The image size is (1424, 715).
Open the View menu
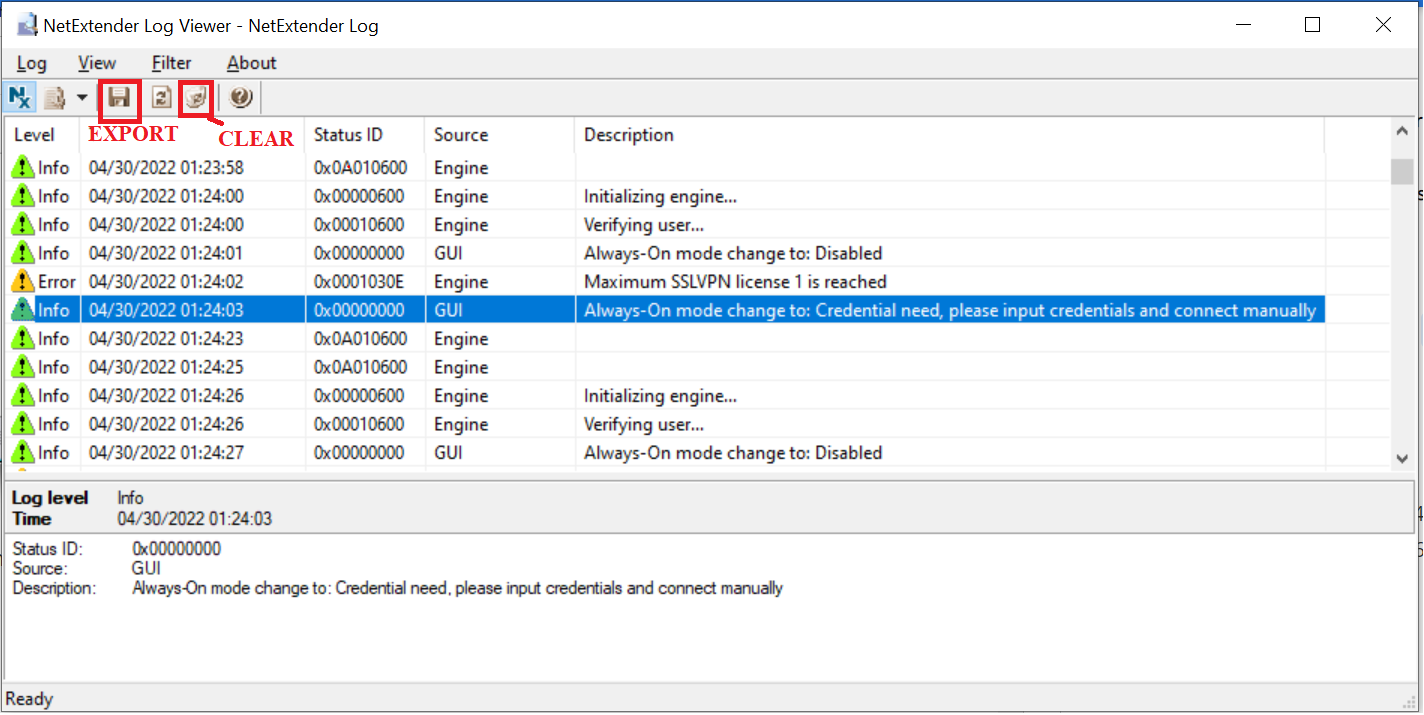click(97, 63)
